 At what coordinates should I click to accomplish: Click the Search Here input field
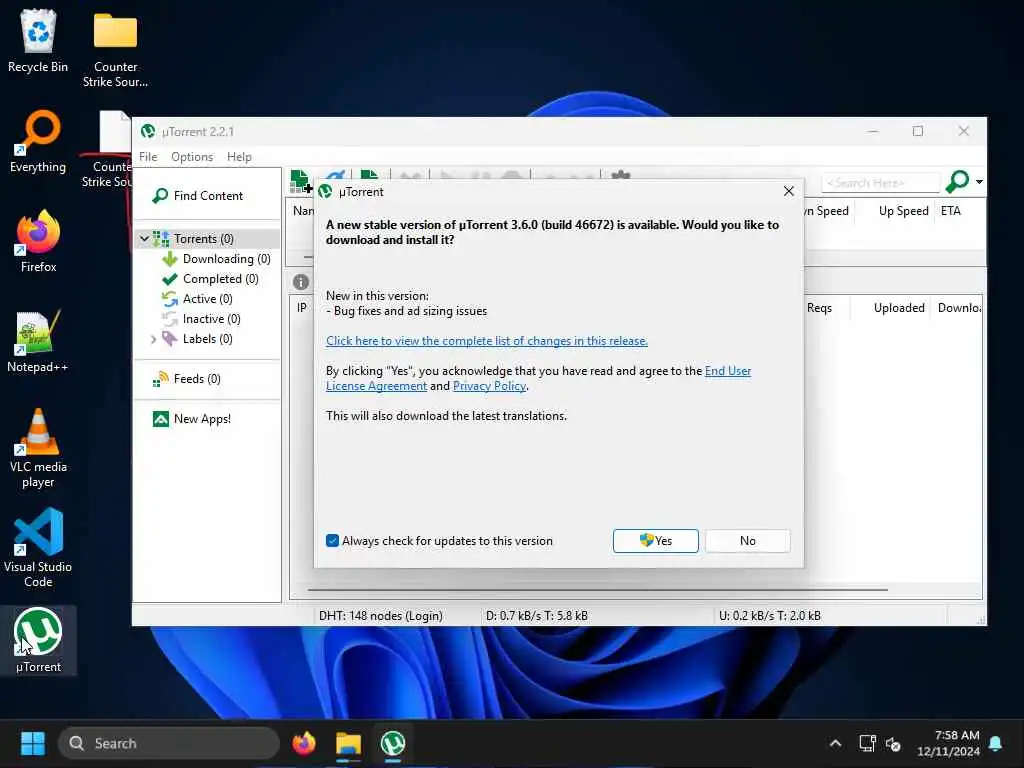click(x=879, y=183)
